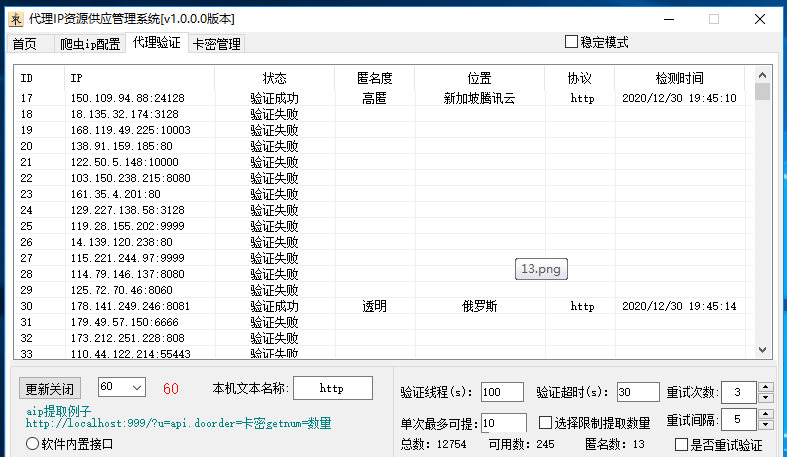
Task: Select row 114.79.146.137:8080
Action: (x=384, y=274)
